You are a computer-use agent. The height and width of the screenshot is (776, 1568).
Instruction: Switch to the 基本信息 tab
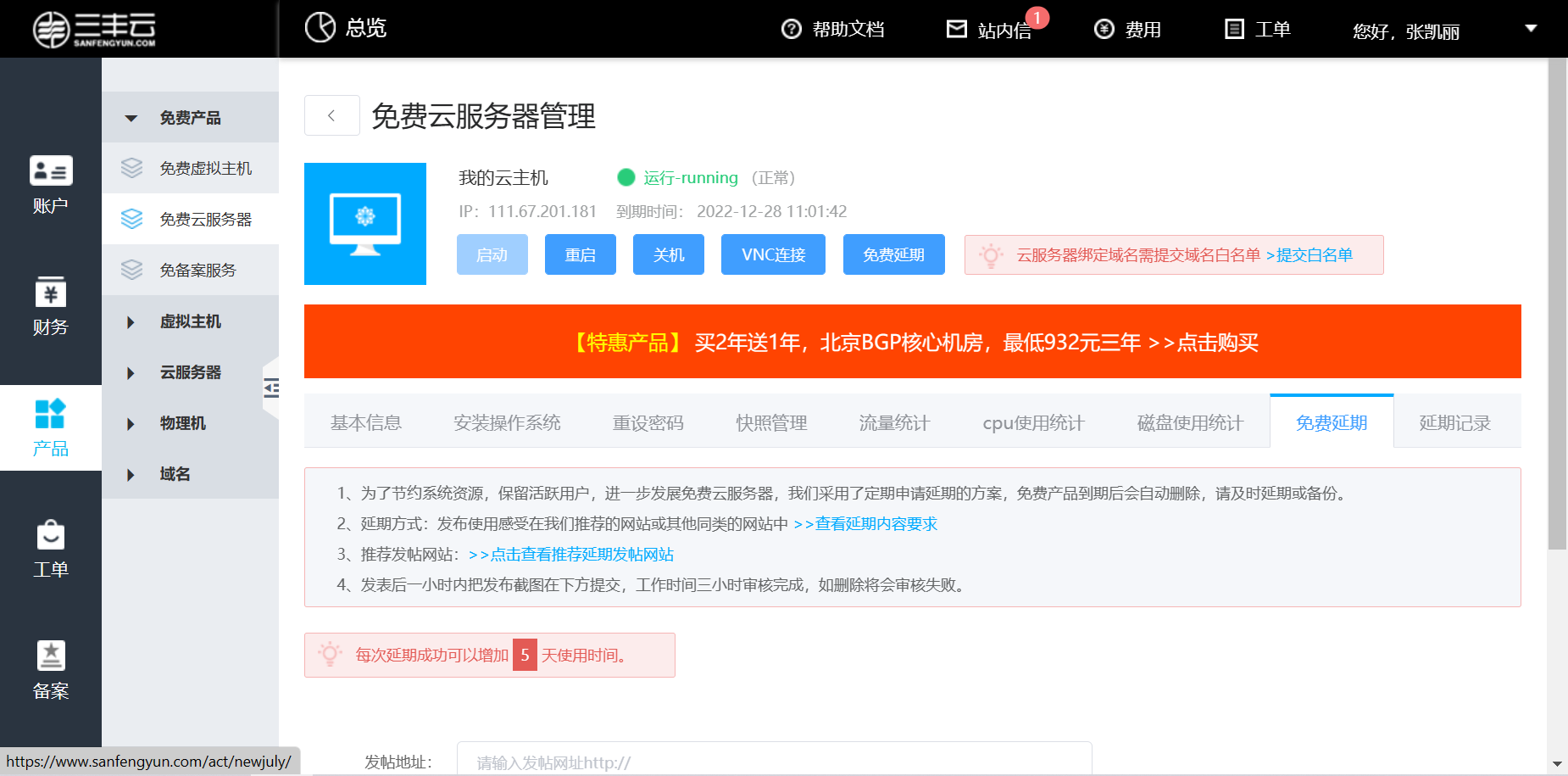tap(366, 422)
